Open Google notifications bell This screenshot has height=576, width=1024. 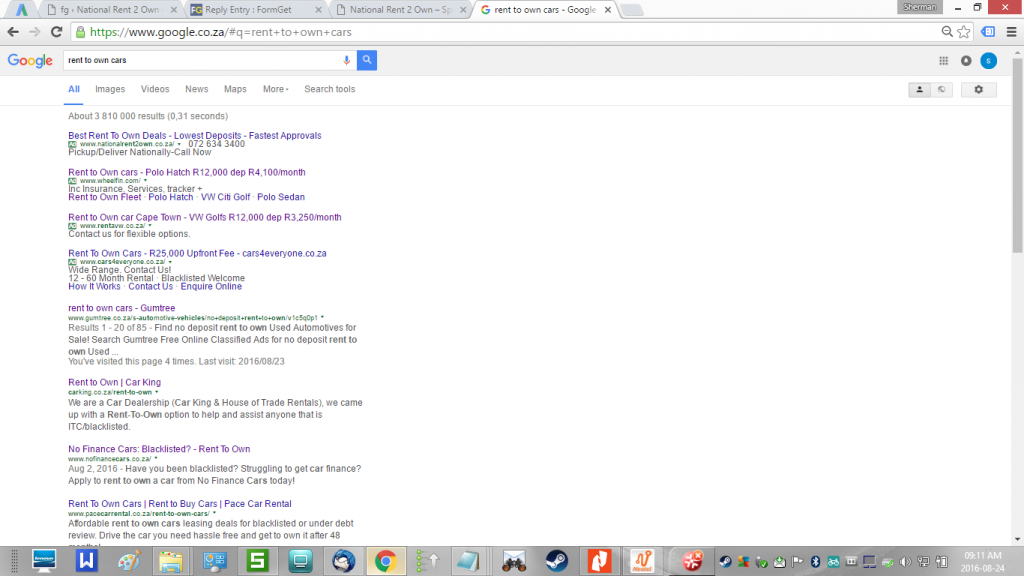(966, 61)
